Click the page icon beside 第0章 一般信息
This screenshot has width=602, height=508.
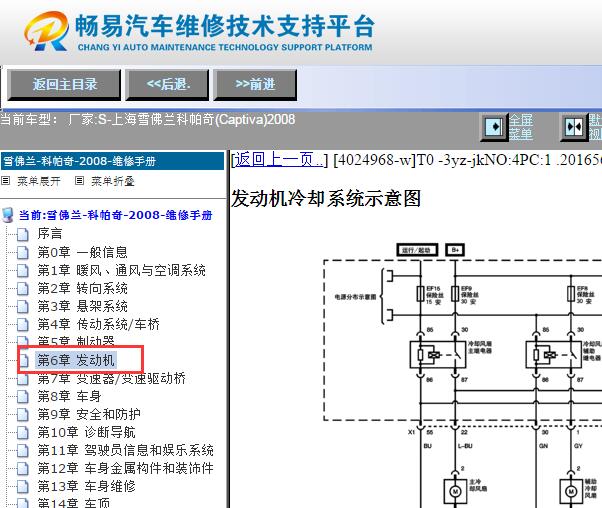coord(23,253)
